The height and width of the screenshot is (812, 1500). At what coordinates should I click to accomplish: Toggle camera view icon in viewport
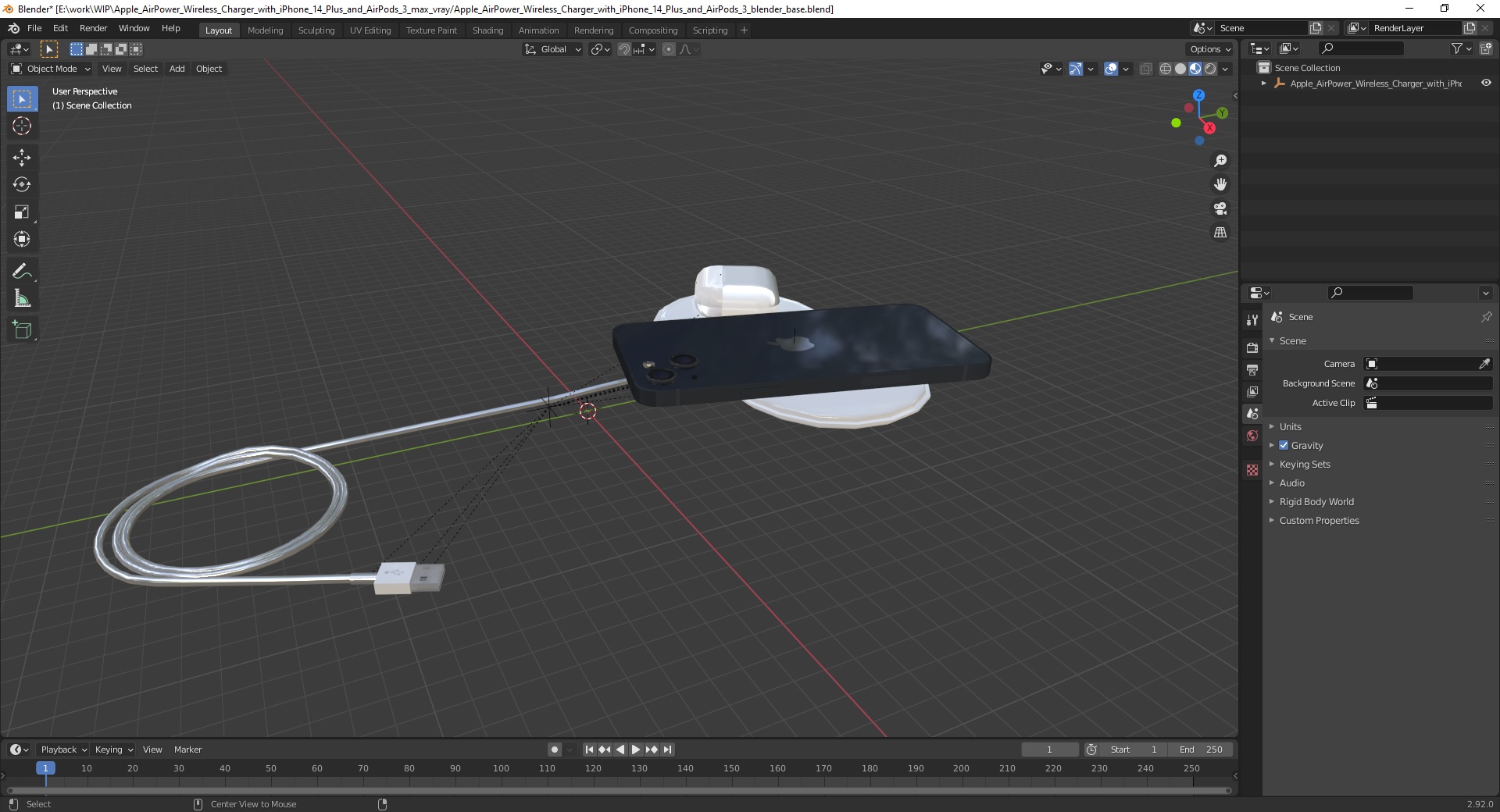tap(1220, 208)
